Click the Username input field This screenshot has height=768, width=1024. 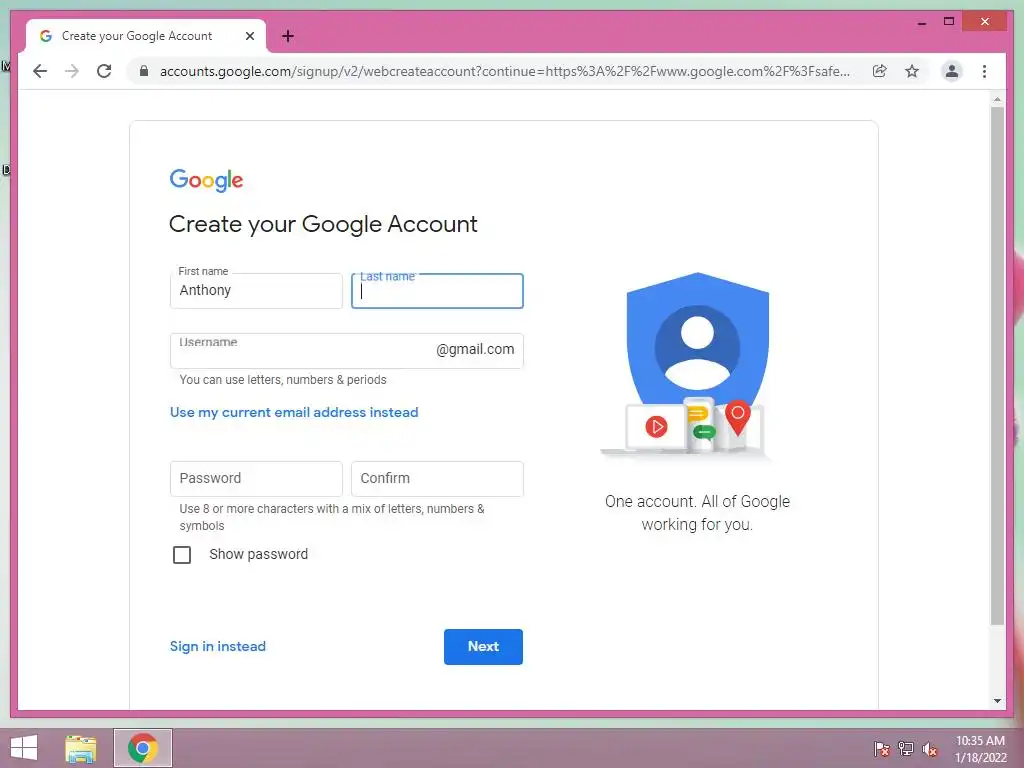(346, 351)
